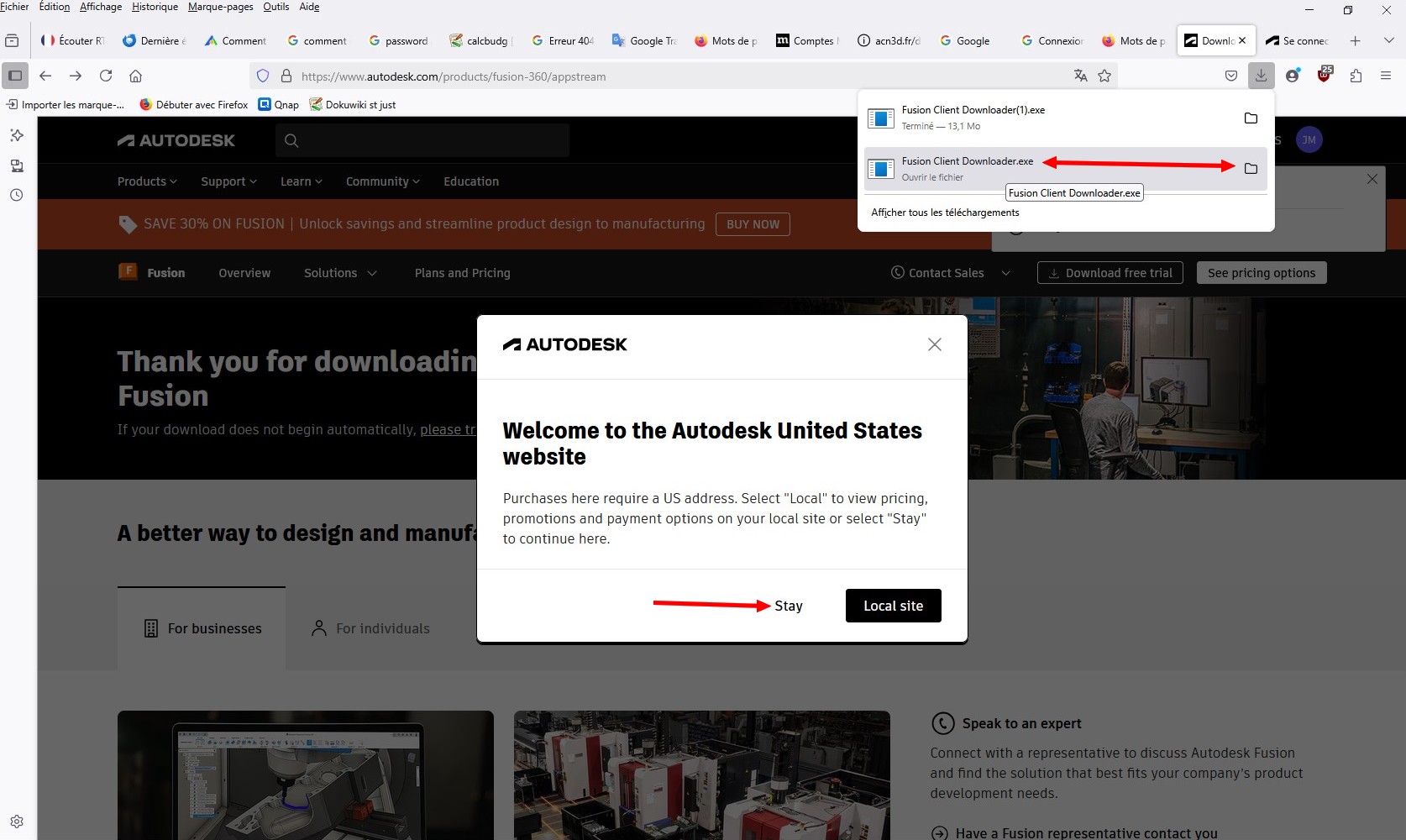This screenshot has height=840, width=1406.
Task: Click Afficher tous les téléchargements
Action: click(945, 213)
